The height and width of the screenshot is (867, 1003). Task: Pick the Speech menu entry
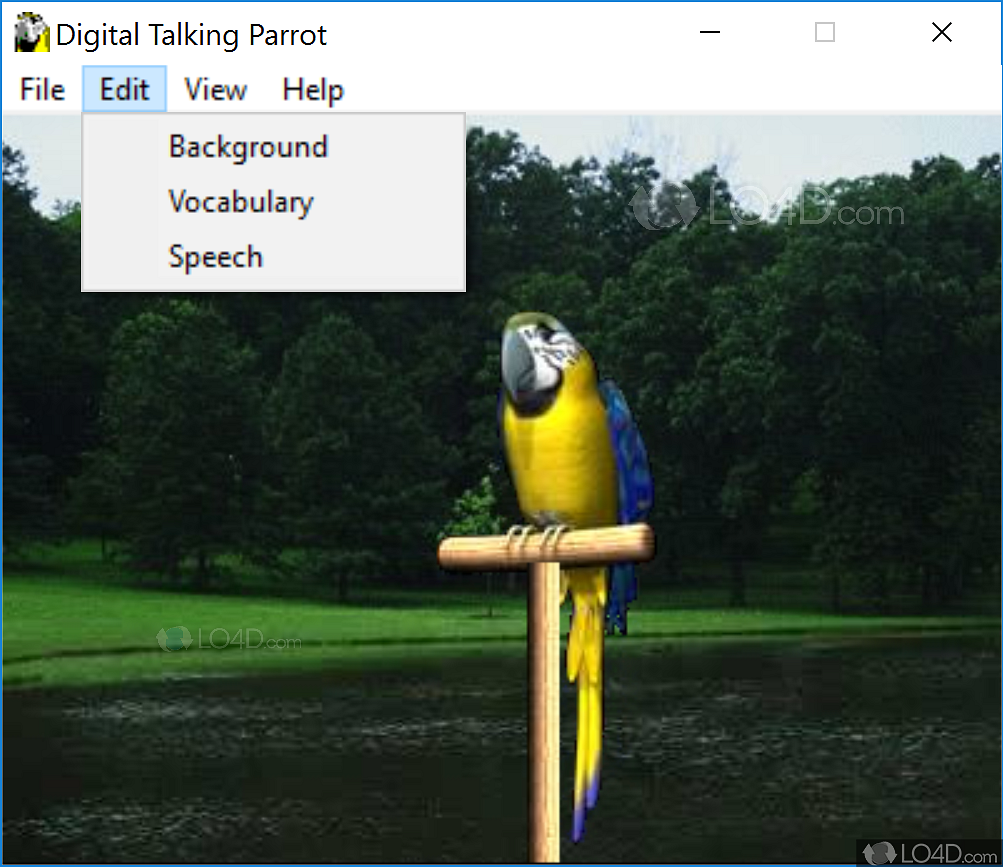tap(216, 257)
